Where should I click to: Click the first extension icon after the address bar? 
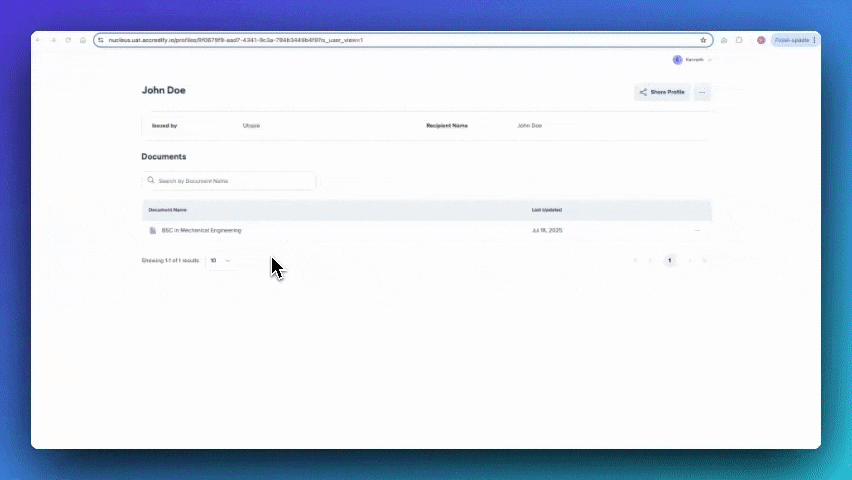724,40
